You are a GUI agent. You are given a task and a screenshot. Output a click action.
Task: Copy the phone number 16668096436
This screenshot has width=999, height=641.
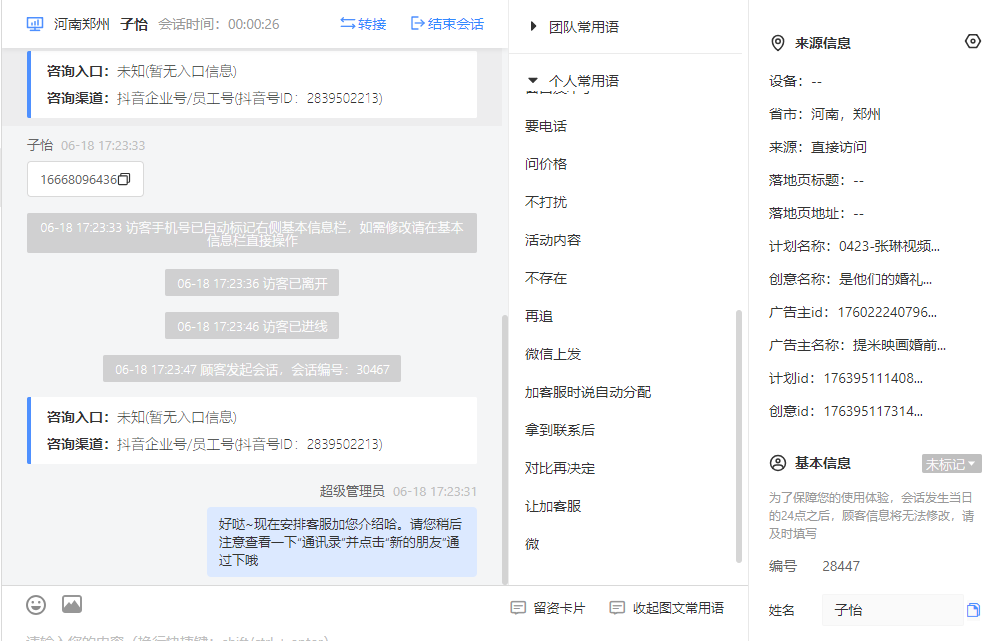[124, 180]
